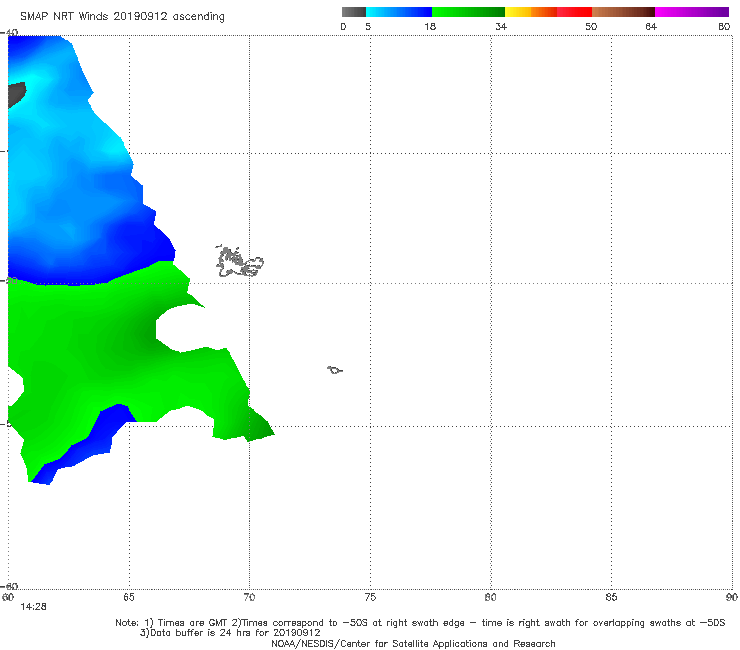The height and width of the screenshot is (650, 740).
Task: Click the color bar label '34'
Action: [501, 27]
